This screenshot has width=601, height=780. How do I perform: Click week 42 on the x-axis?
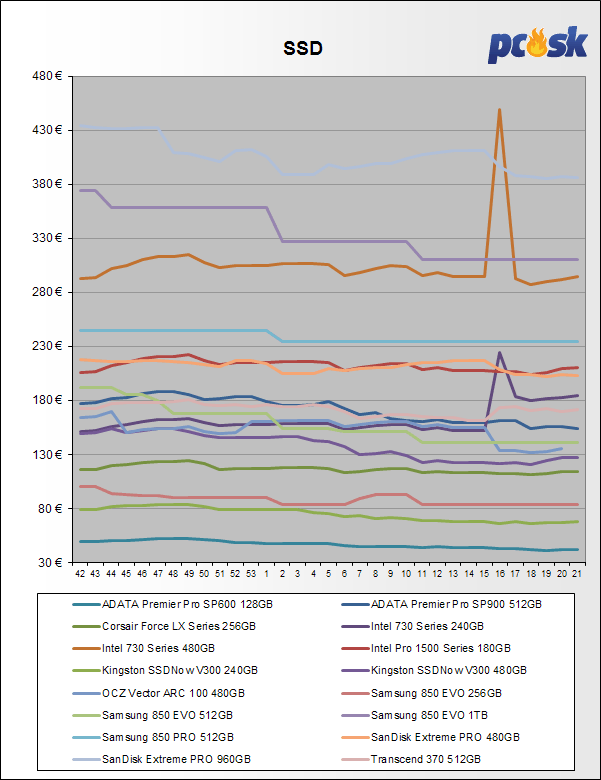[80, 574]
